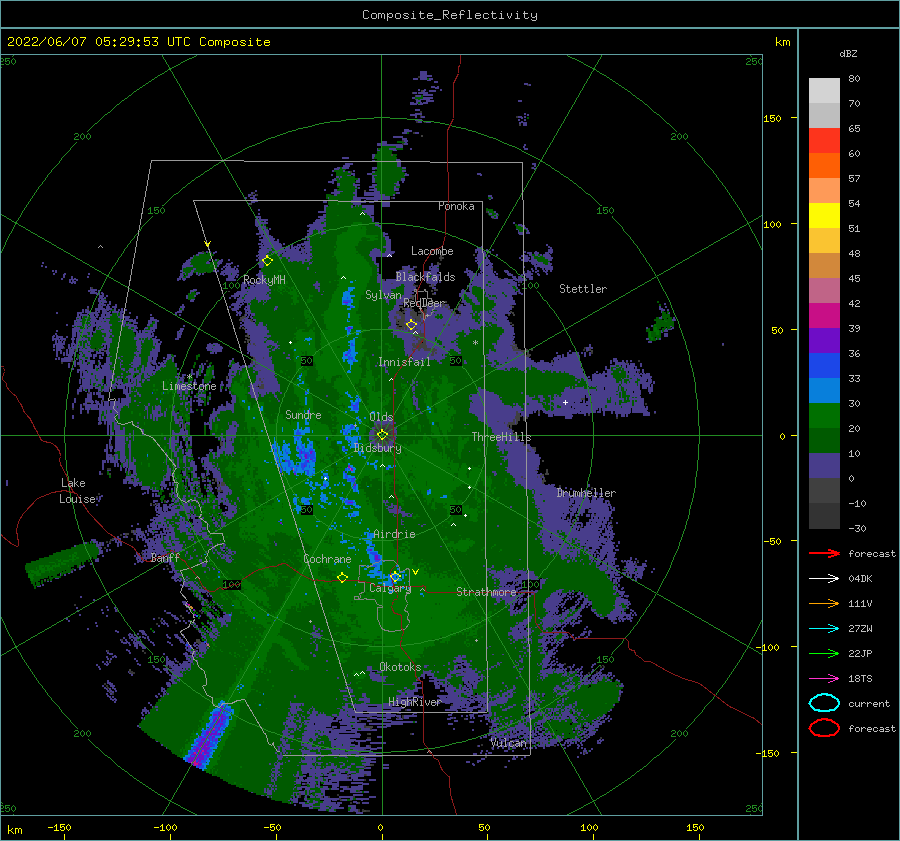Click the km label at top right

click(x=782, y=42)
